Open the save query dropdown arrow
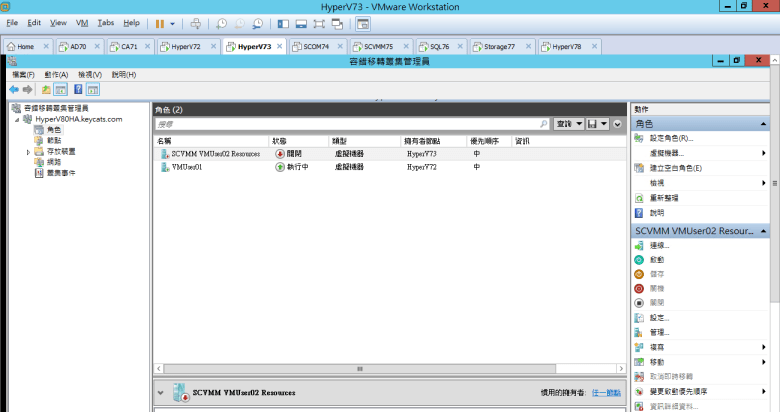Screen dimensions: 780x412 click(605, 123)
